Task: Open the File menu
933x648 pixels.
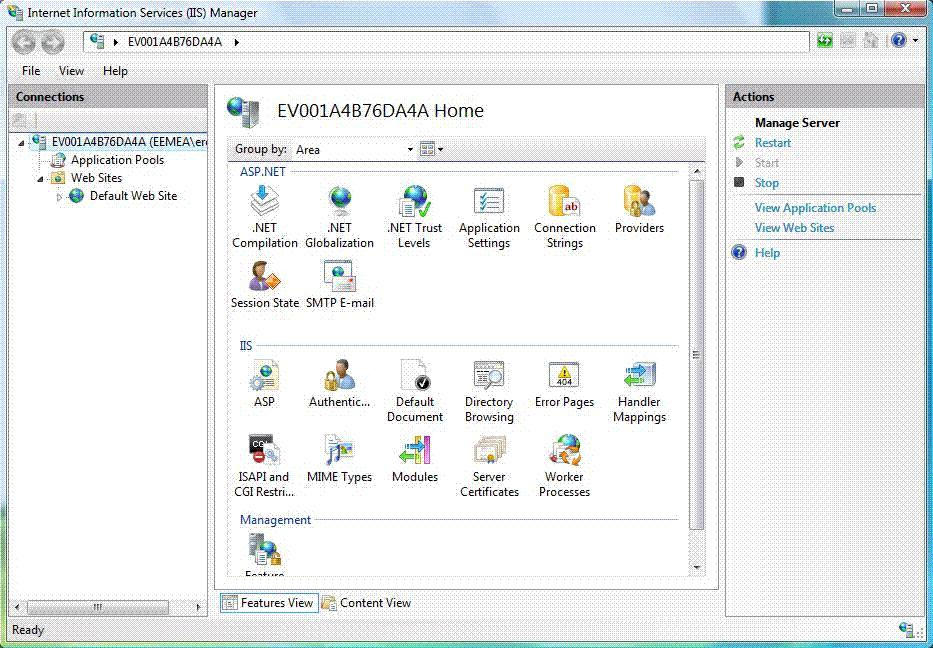Action: (31, 71)
